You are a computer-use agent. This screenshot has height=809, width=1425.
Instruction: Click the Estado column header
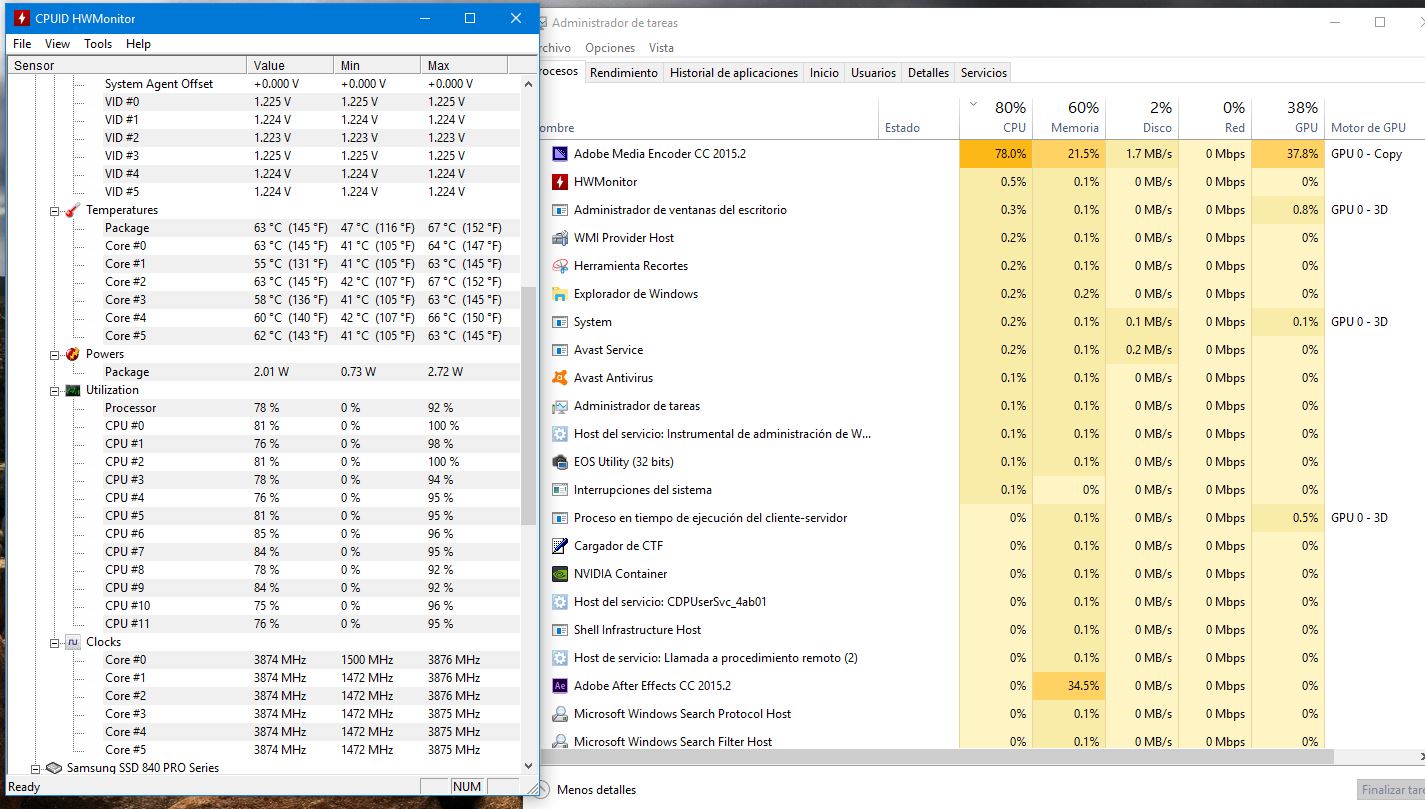(x=918, y=118)
